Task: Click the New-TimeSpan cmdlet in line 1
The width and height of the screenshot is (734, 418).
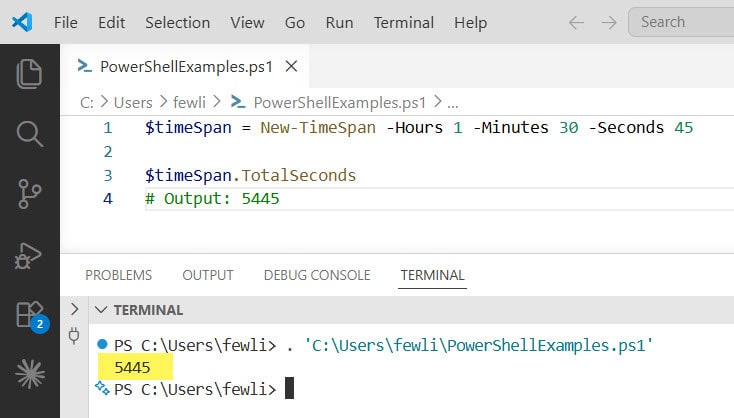Action: (x=318, y=127)
